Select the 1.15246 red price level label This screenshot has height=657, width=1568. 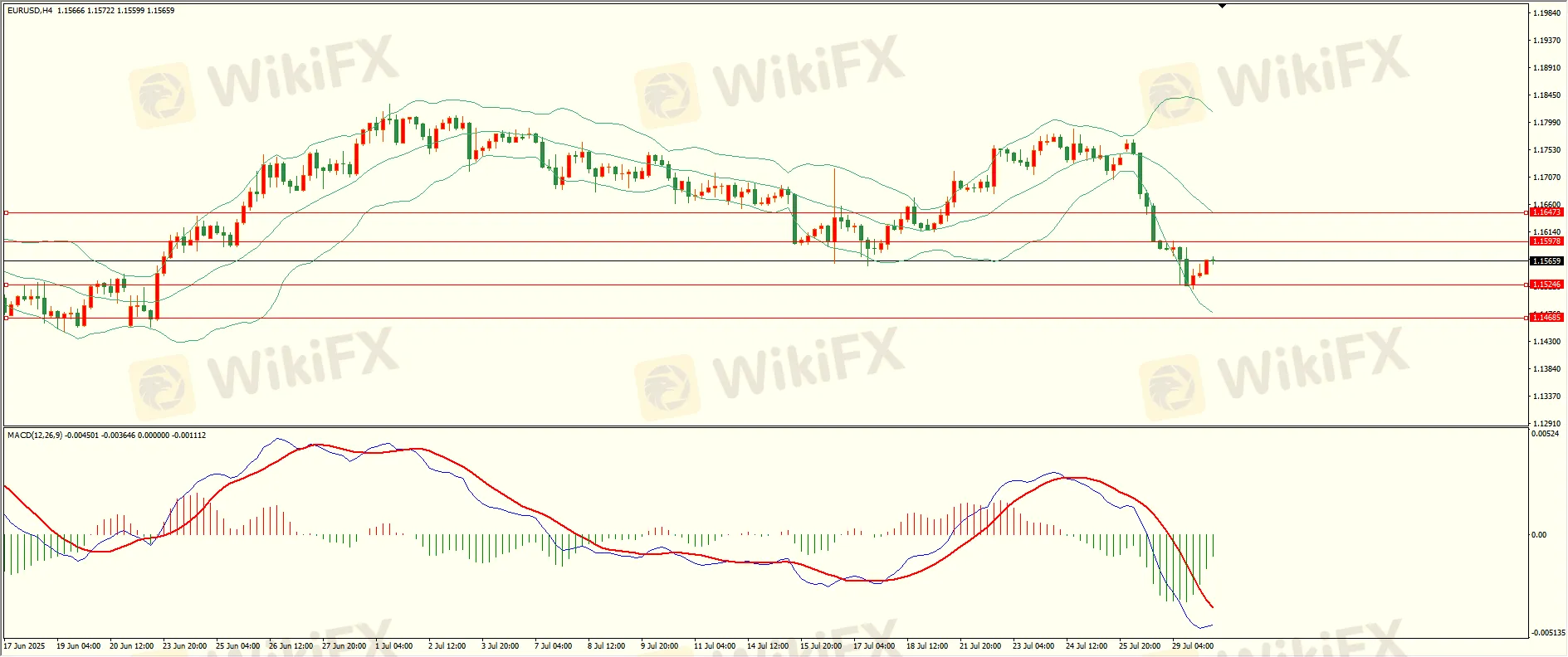tap(1546, 285)
